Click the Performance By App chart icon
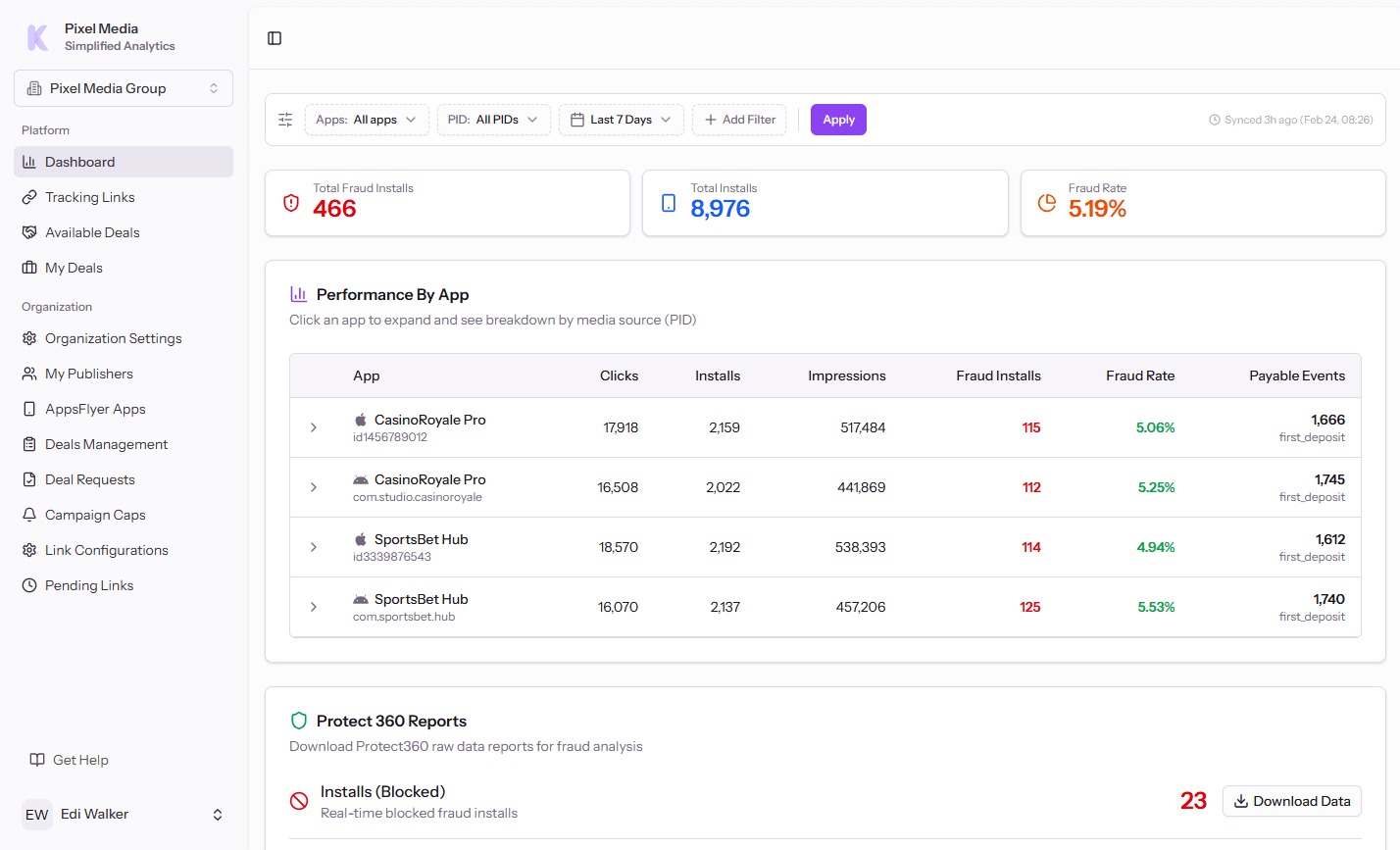 click(298, 293)
